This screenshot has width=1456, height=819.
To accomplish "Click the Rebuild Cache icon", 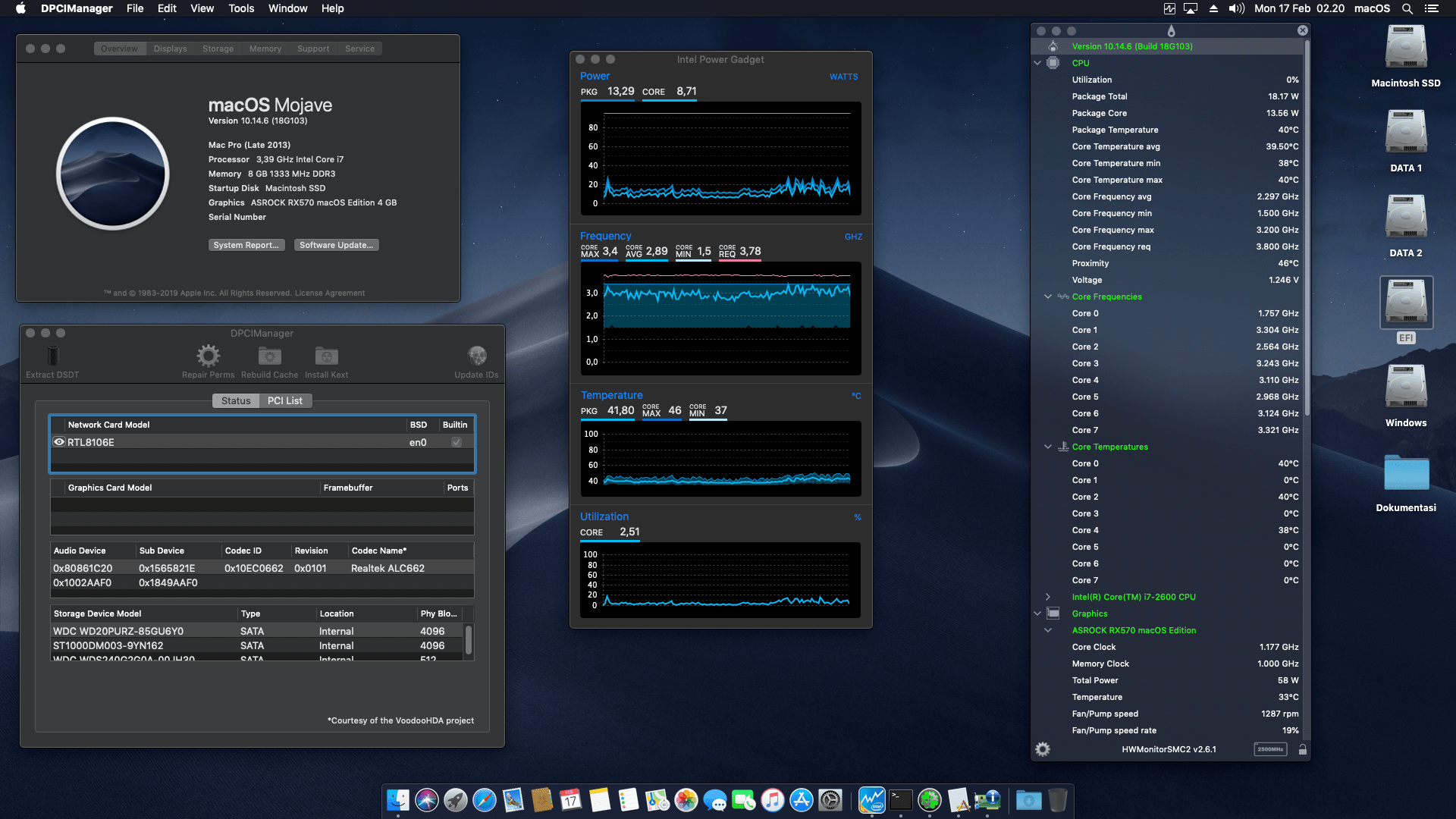I will coord(268,356).
